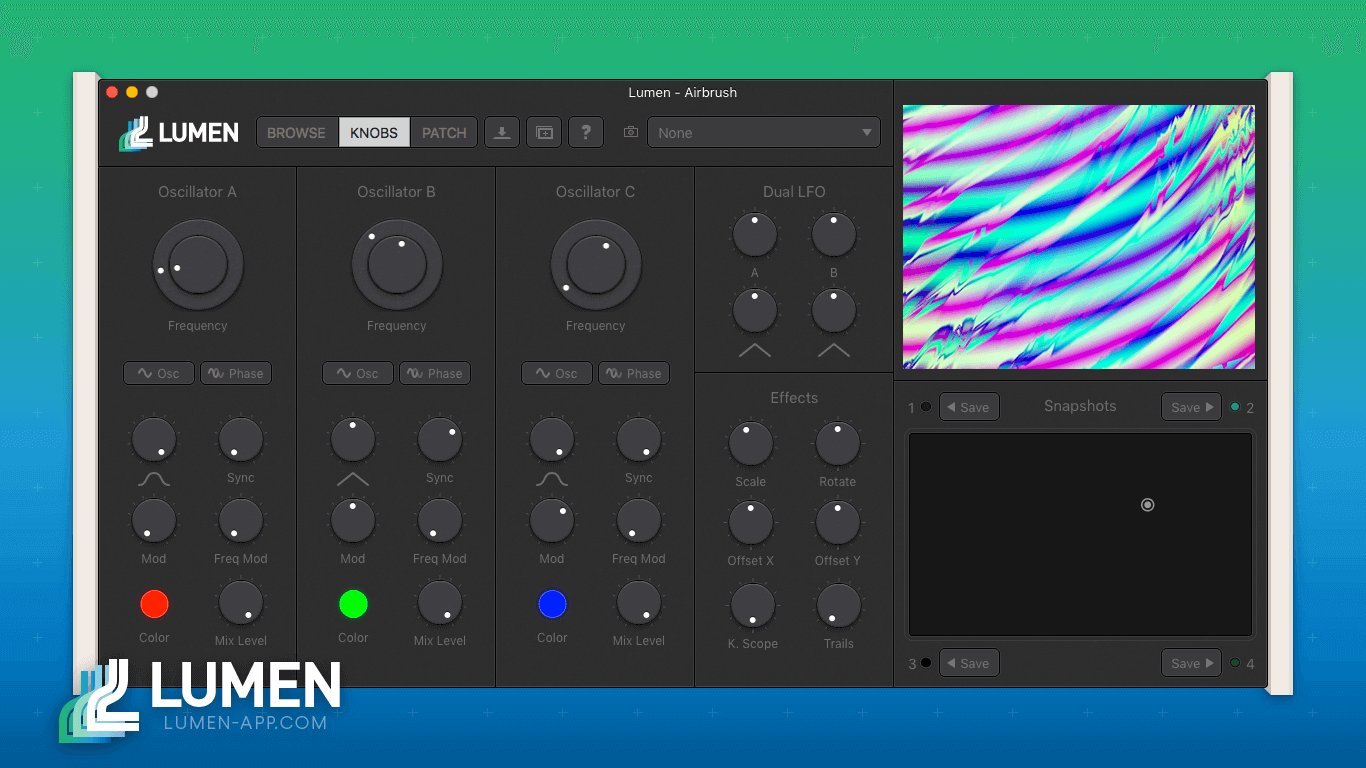Switch to the BROWSE tab
This screenshot has height=768, width=1366.
297,132
